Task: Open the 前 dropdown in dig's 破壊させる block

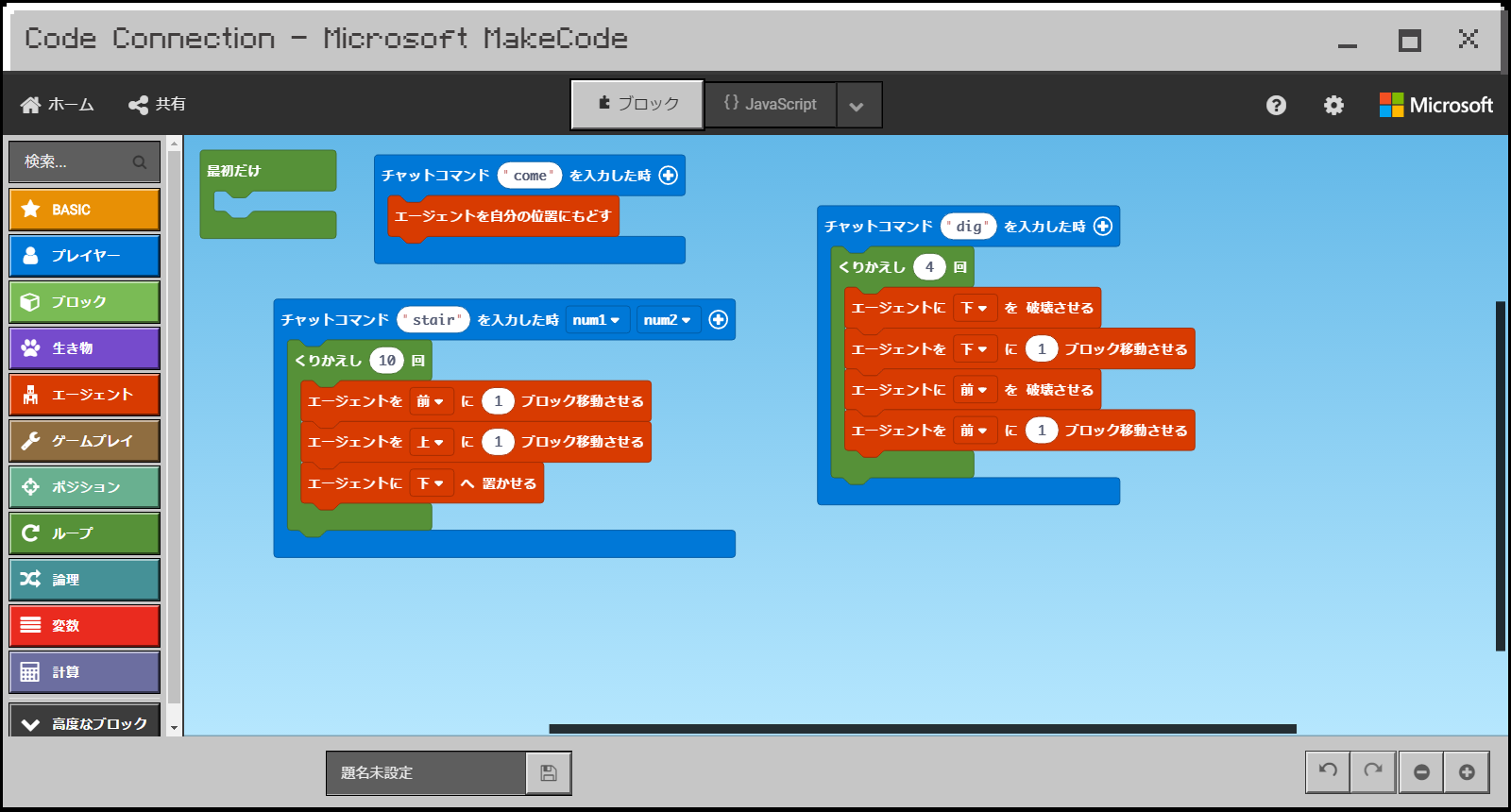Action: point(975,390)
